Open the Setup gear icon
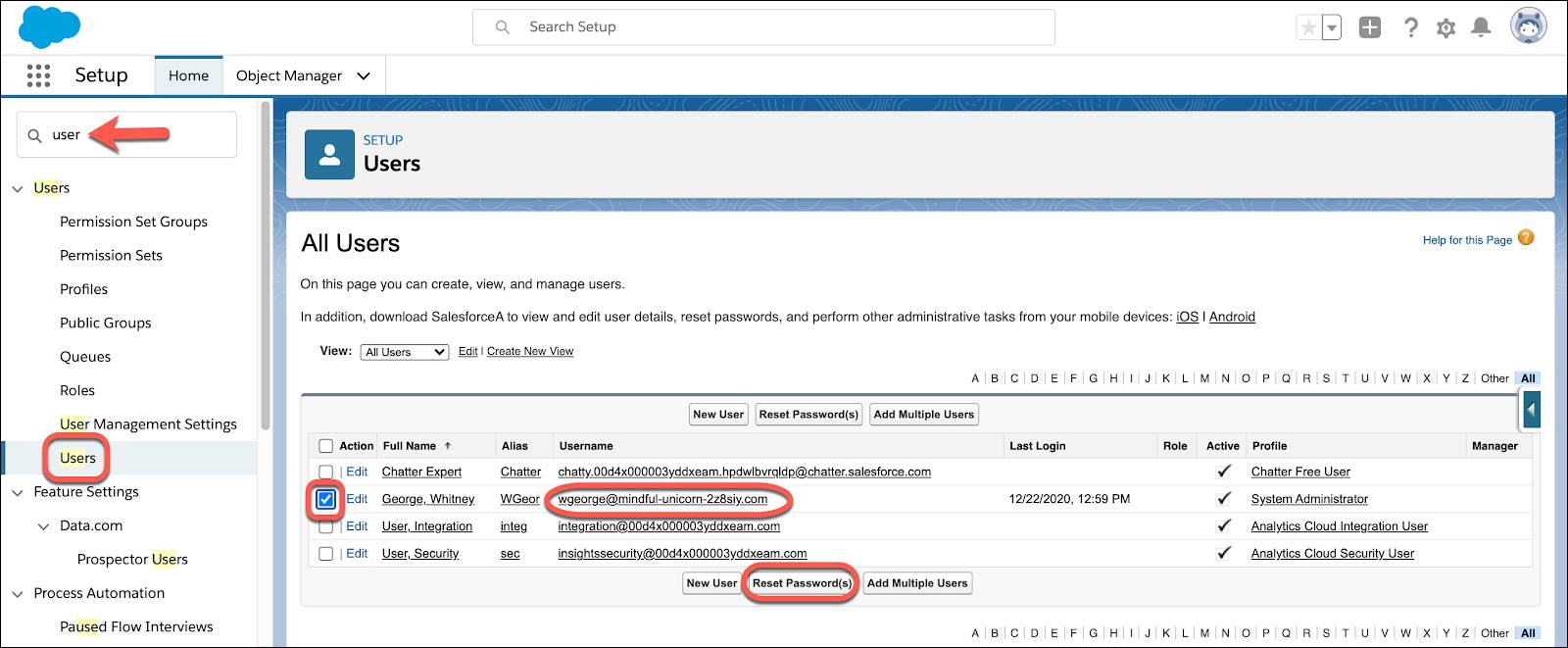Viewport: 1568px width, 648px height. click(x=1445, y=27)
